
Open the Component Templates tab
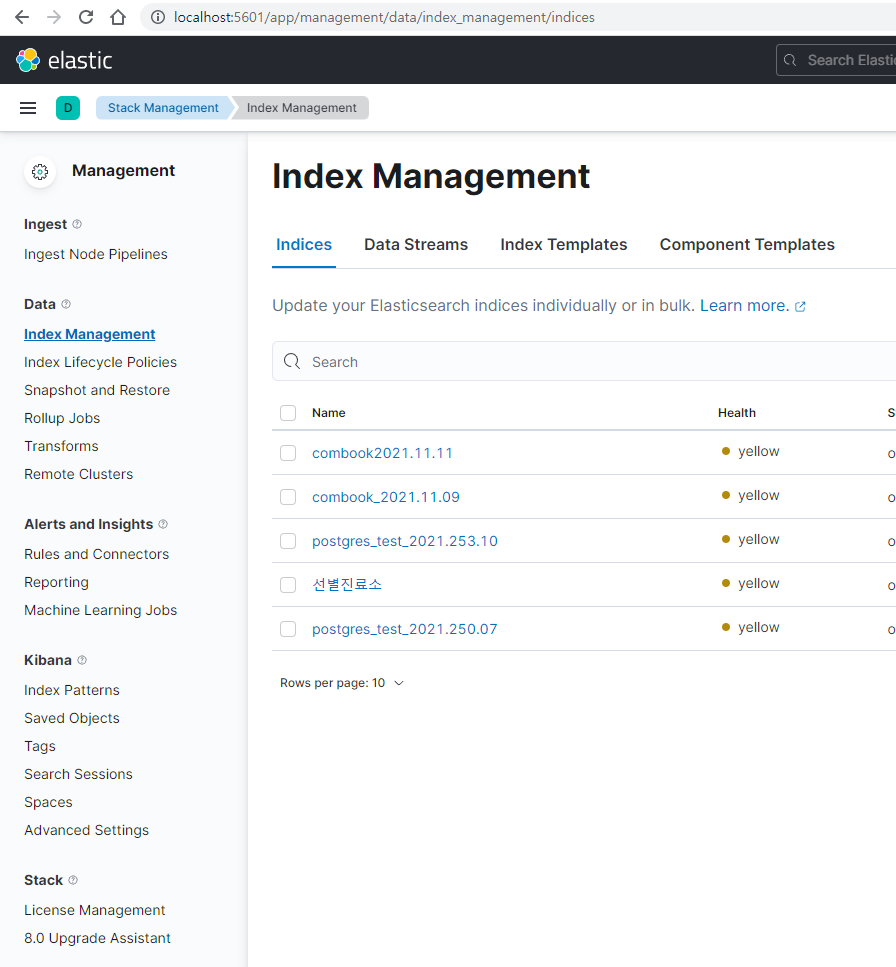(747, 245)
